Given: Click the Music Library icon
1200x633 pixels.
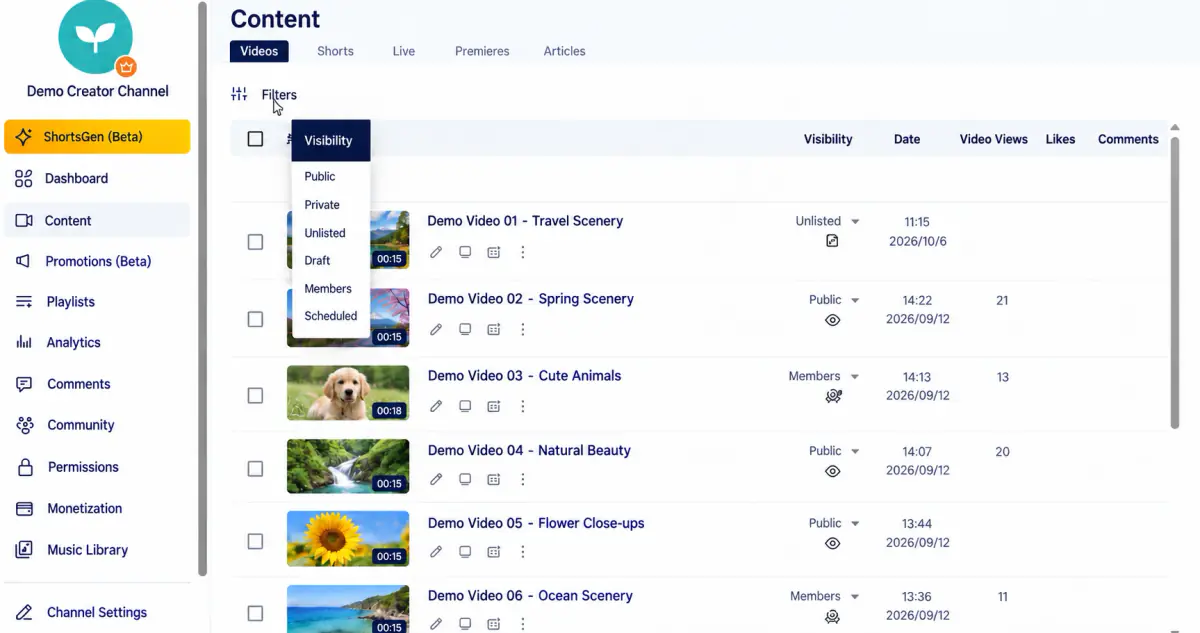Looking at the screenshot, I should pyautogui.click(x=25, y=550).
